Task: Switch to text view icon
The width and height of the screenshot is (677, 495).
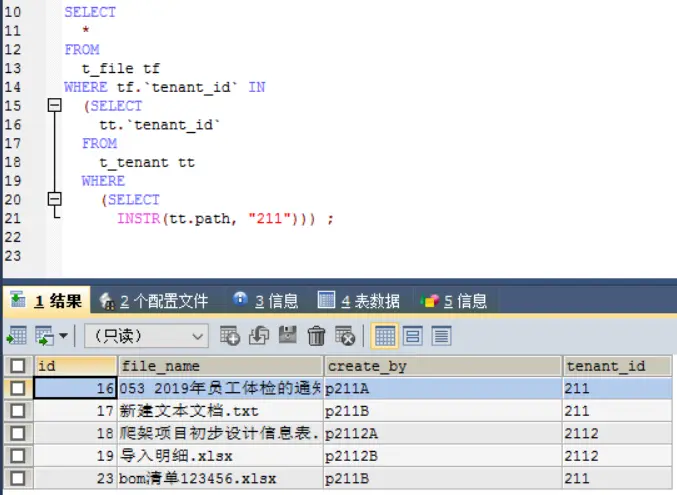Action: [441, 336]
